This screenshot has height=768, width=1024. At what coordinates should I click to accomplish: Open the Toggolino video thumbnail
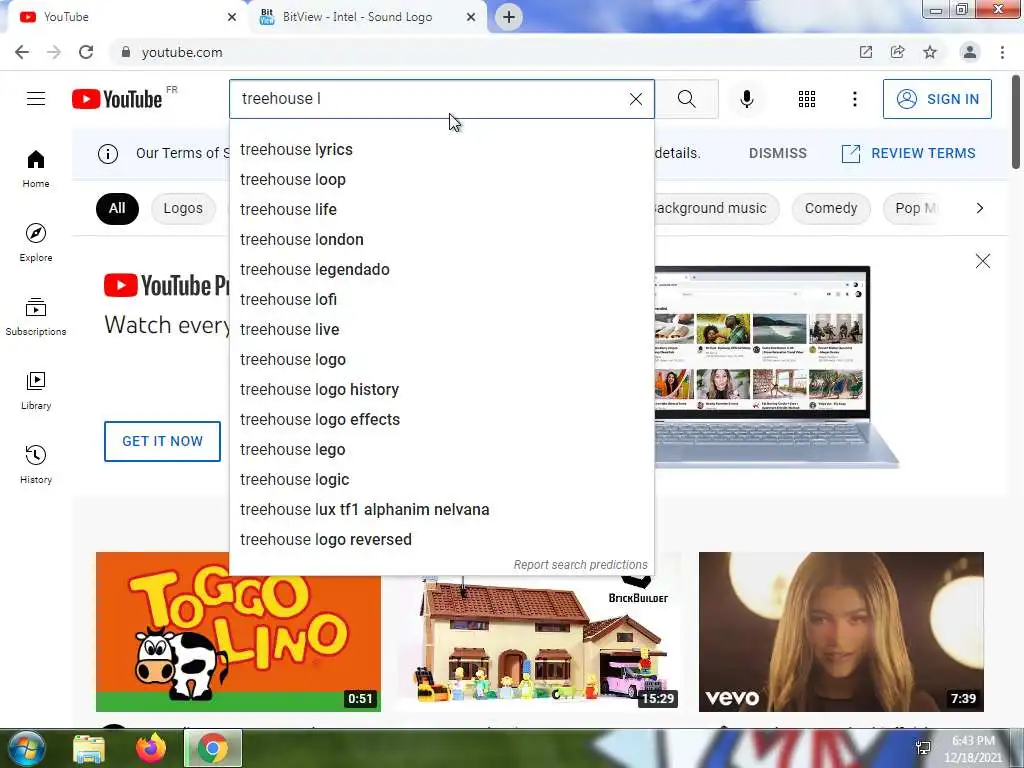[x=238, y=632]
